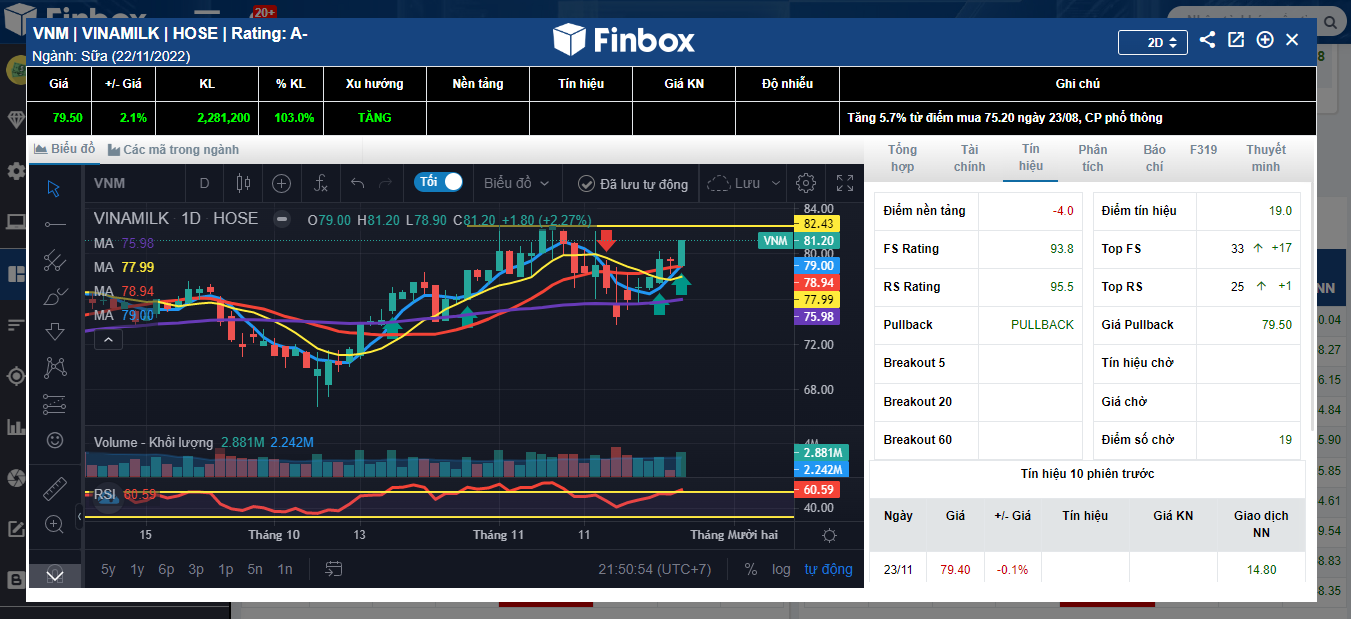Click the VNM symbol search field
Image resolution: width=1351 pixels, height=619 pixels.
click(135, 183)
